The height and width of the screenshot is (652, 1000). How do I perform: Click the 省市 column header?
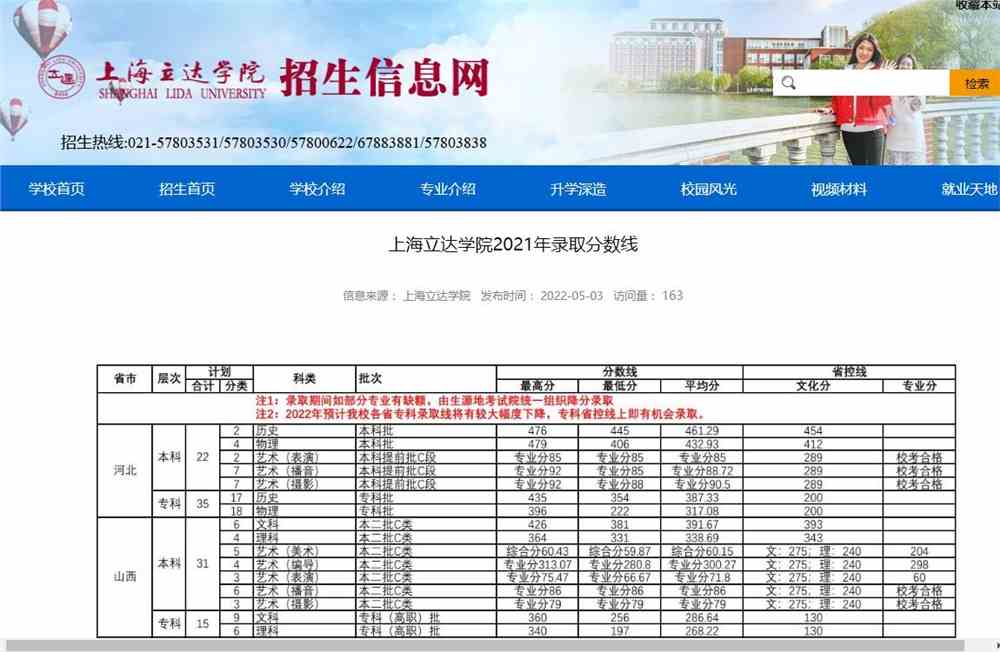(125, 378)
